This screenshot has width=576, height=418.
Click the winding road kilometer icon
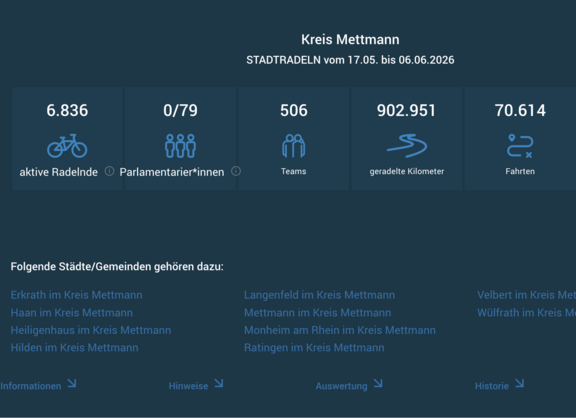tap(407, 146)
